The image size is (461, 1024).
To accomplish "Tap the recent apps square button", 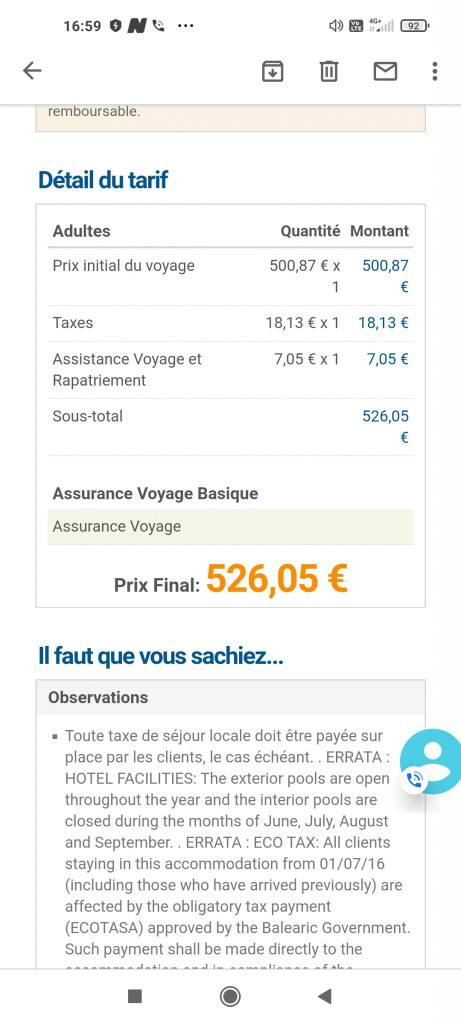I will tap(135, 996).
